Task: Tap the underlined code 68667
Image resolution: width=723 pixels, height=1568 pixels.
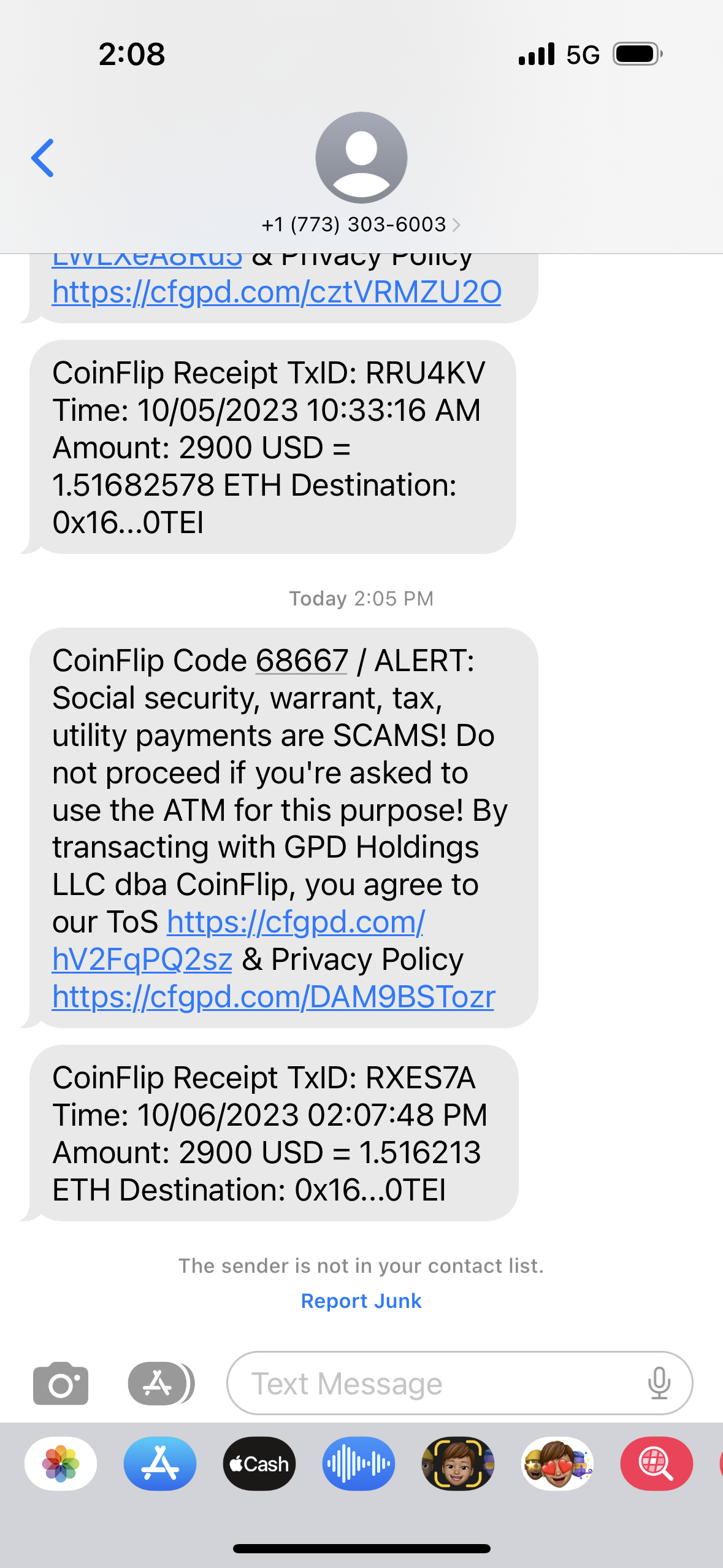Action: 302,661
